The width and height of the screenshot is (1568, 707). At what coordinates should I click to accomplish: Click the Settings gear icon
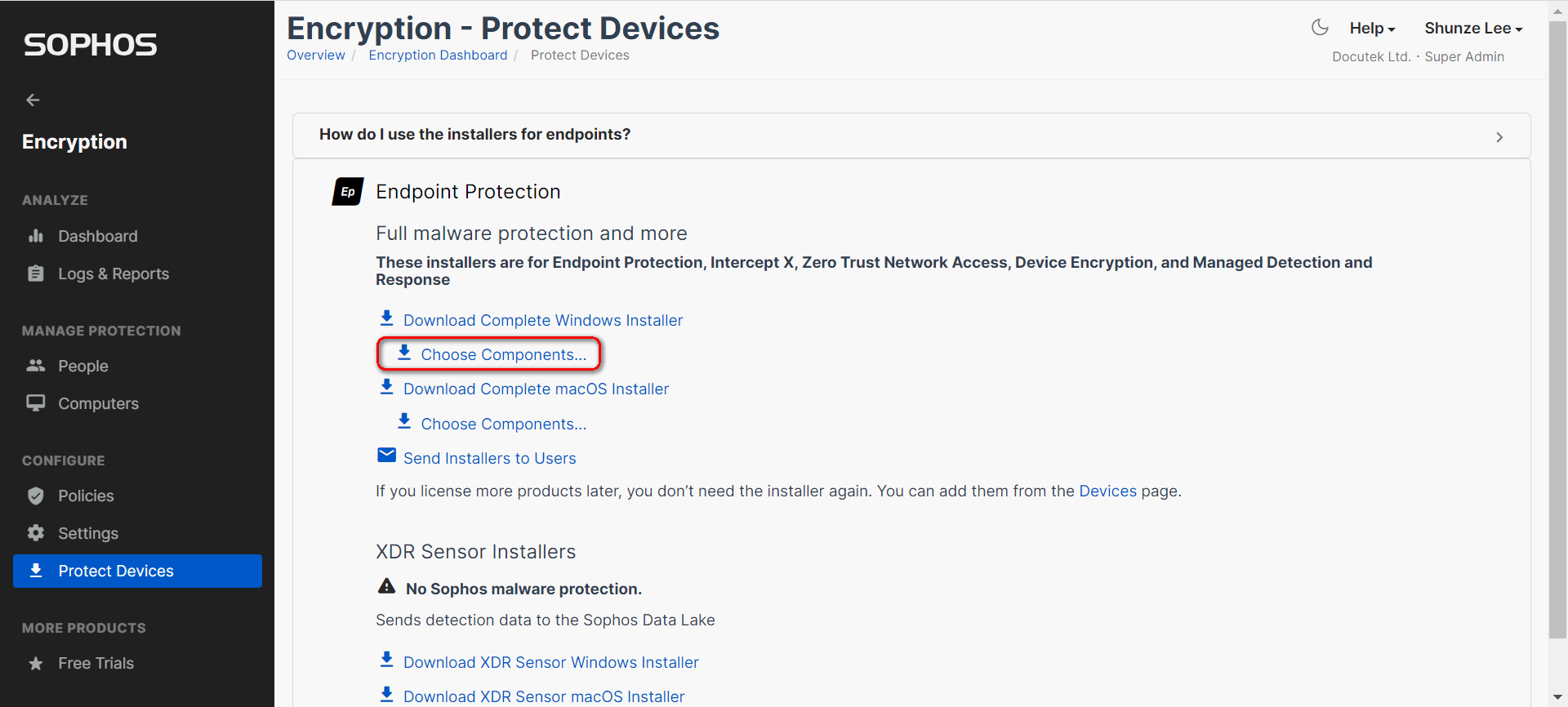tap(36, 533)
